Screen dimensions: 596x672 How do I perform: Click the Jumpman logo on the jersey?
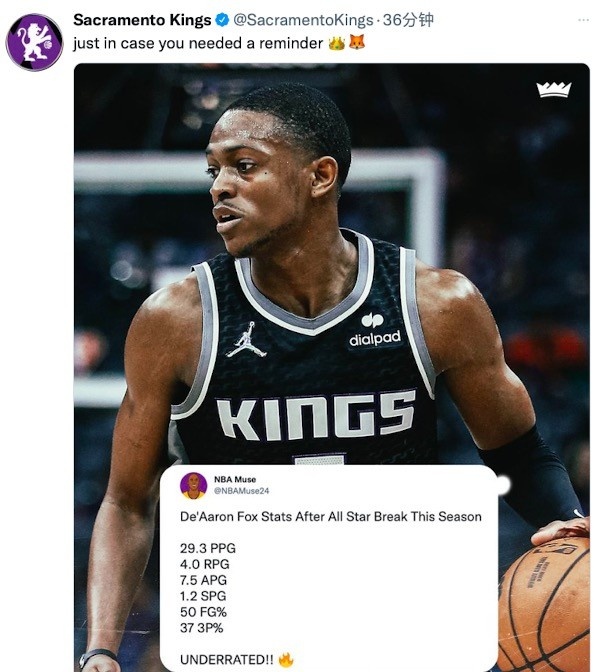(x=246, y=339)
